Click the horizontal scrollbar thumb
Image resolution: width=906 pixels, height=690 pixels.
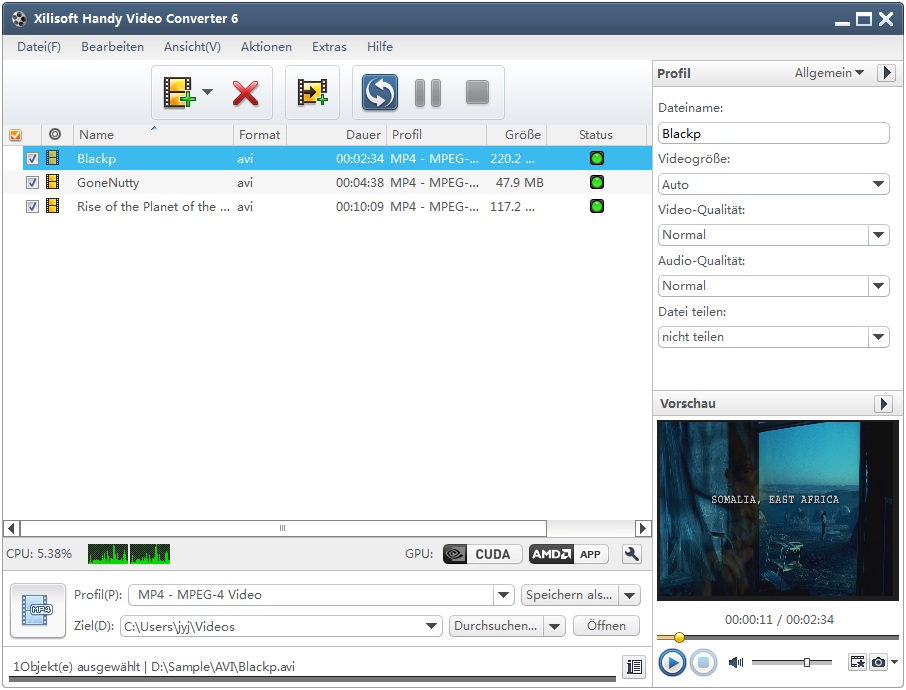coord(283,528)
